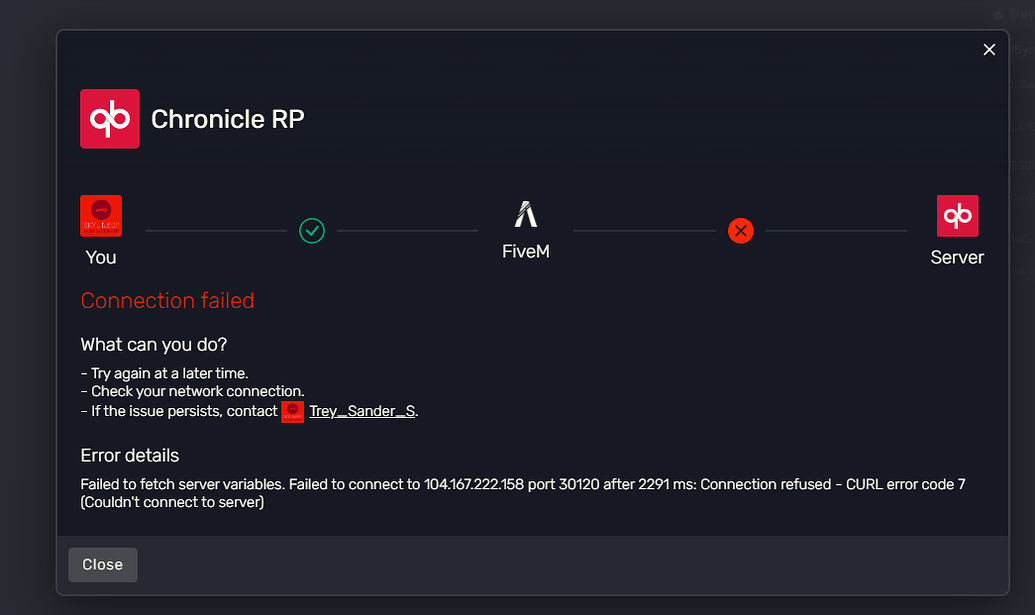1035x615 pixels.
Task: Click the qb Server icon on the right
Action: click(957, 215)
